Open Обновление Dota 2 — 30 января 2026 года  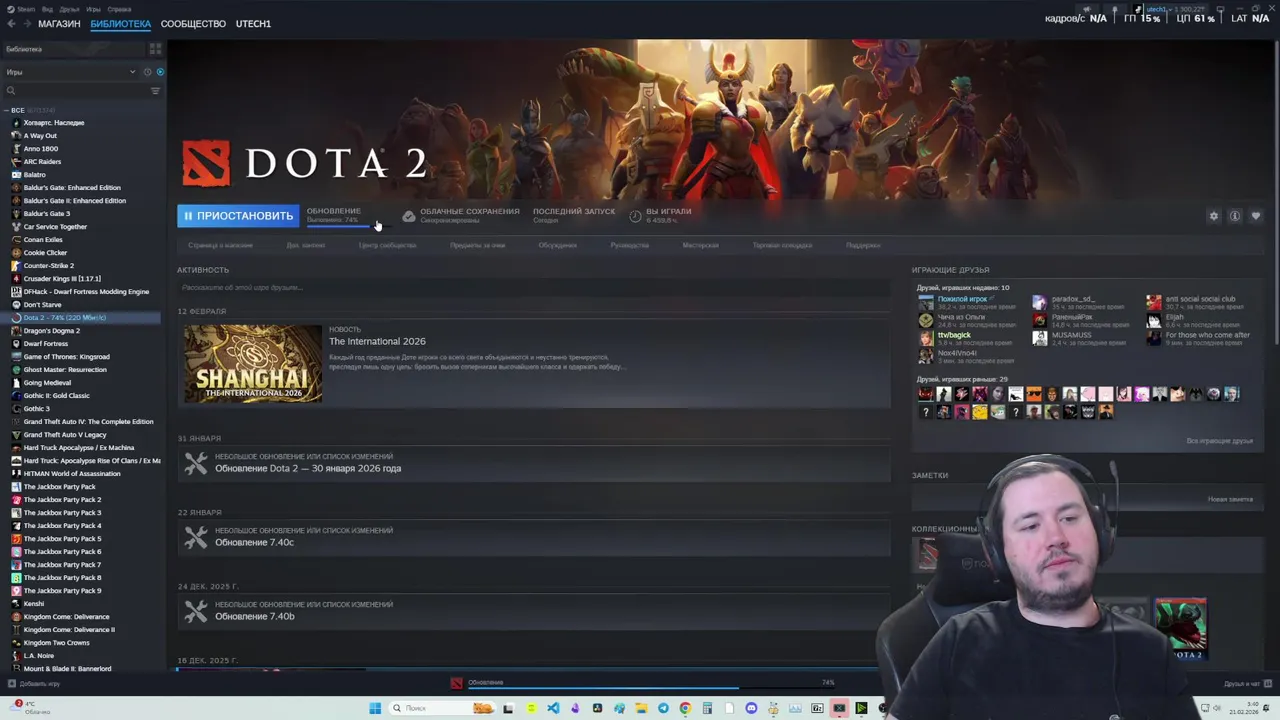308,469
